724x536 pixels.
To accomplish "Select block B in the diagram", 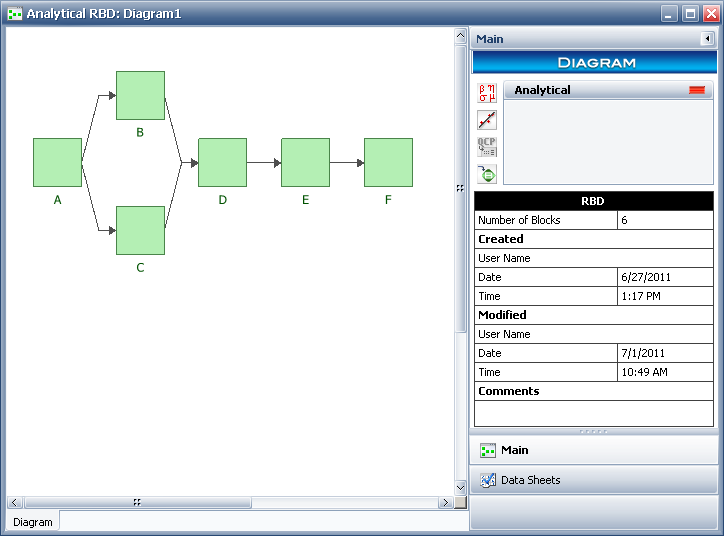I will (x=140, y=95).
